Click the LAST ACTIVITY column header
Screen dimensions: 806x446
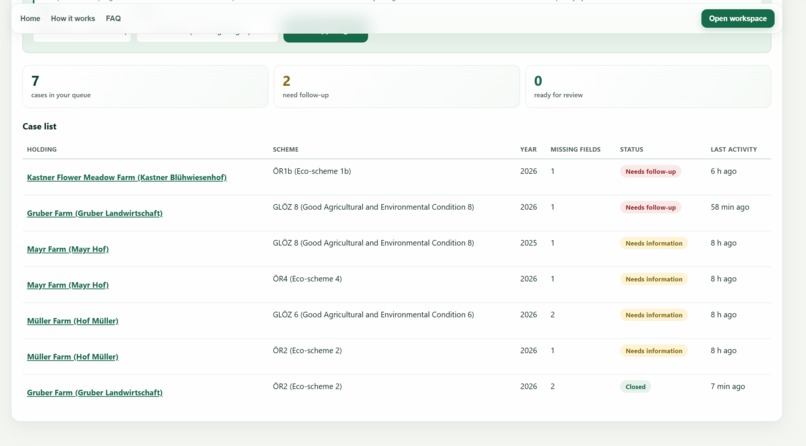pyautogui.click(x=734, y=150)
